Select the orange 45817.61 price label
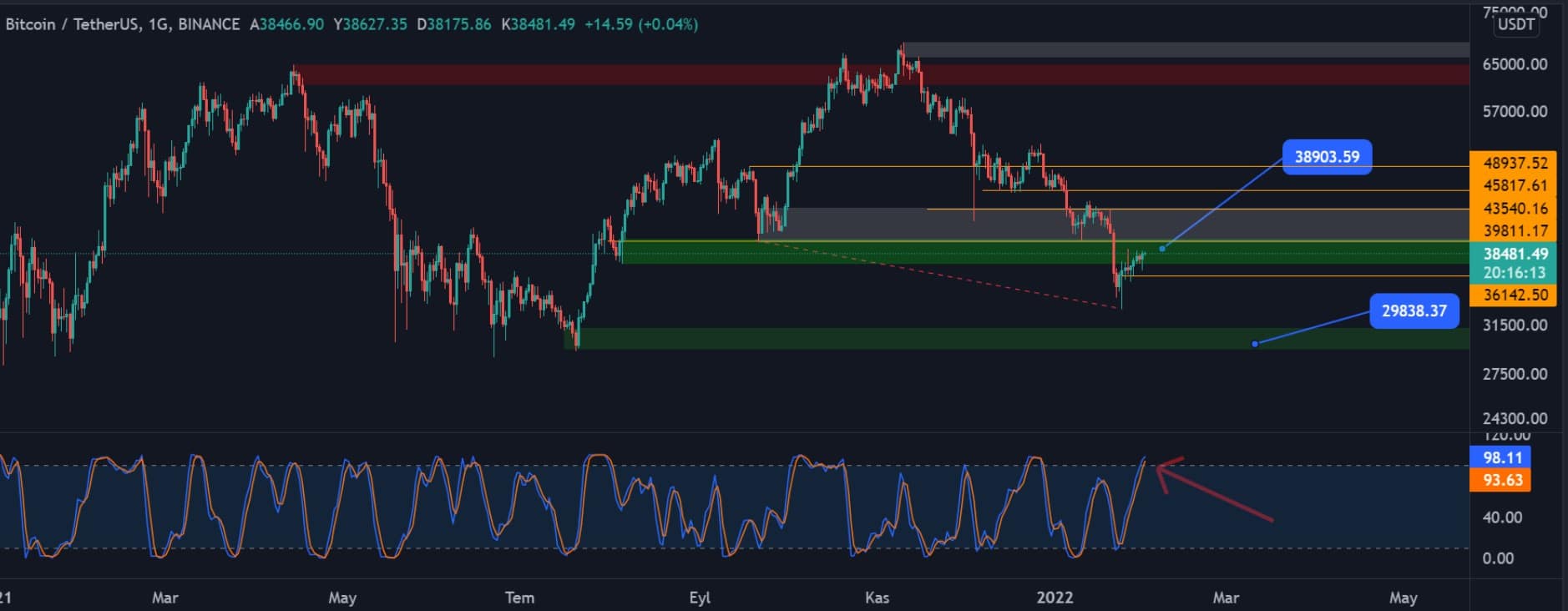Image resolution: width=1568 pixels, height=611 pixels. (x=1515, y=185)
